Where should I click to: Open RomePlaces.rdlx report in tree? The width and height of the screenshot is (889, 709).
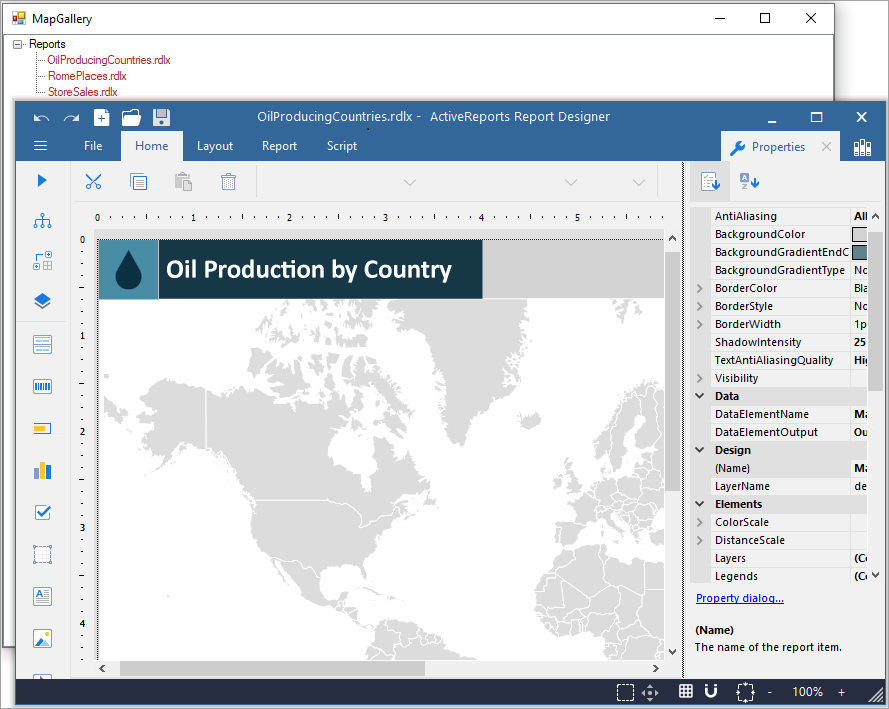pos(87,76)
